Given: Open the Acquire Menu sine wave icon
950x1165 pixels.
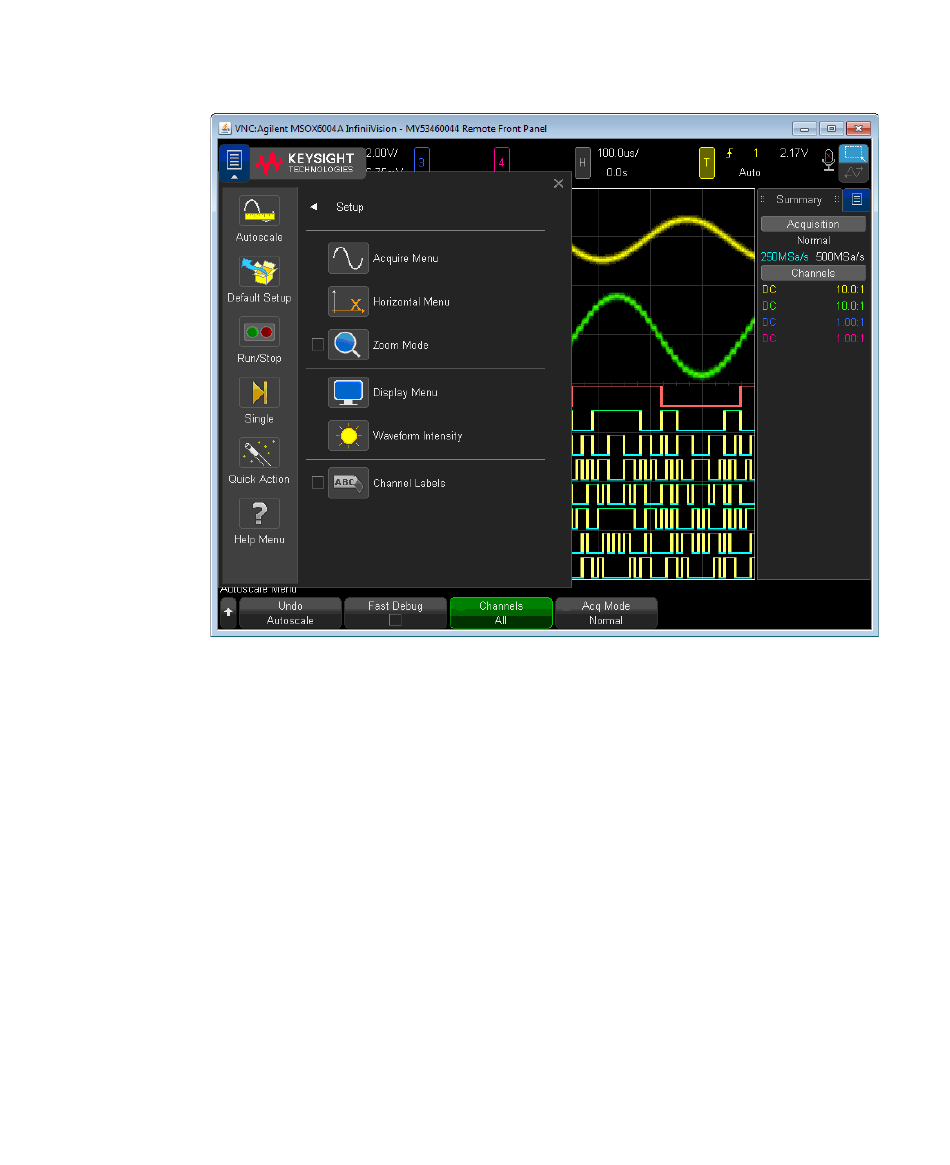Looking at the screenshot, I should click(348, 258).
